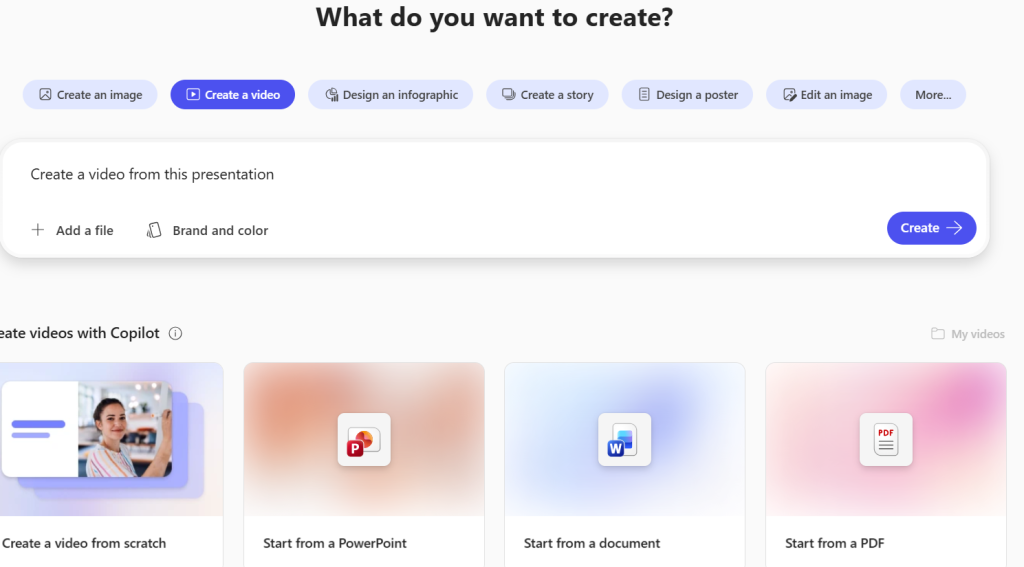Screen dimensions: 1024x567
Task: Click the plus icon for Add a file
Action: (38, 230)
